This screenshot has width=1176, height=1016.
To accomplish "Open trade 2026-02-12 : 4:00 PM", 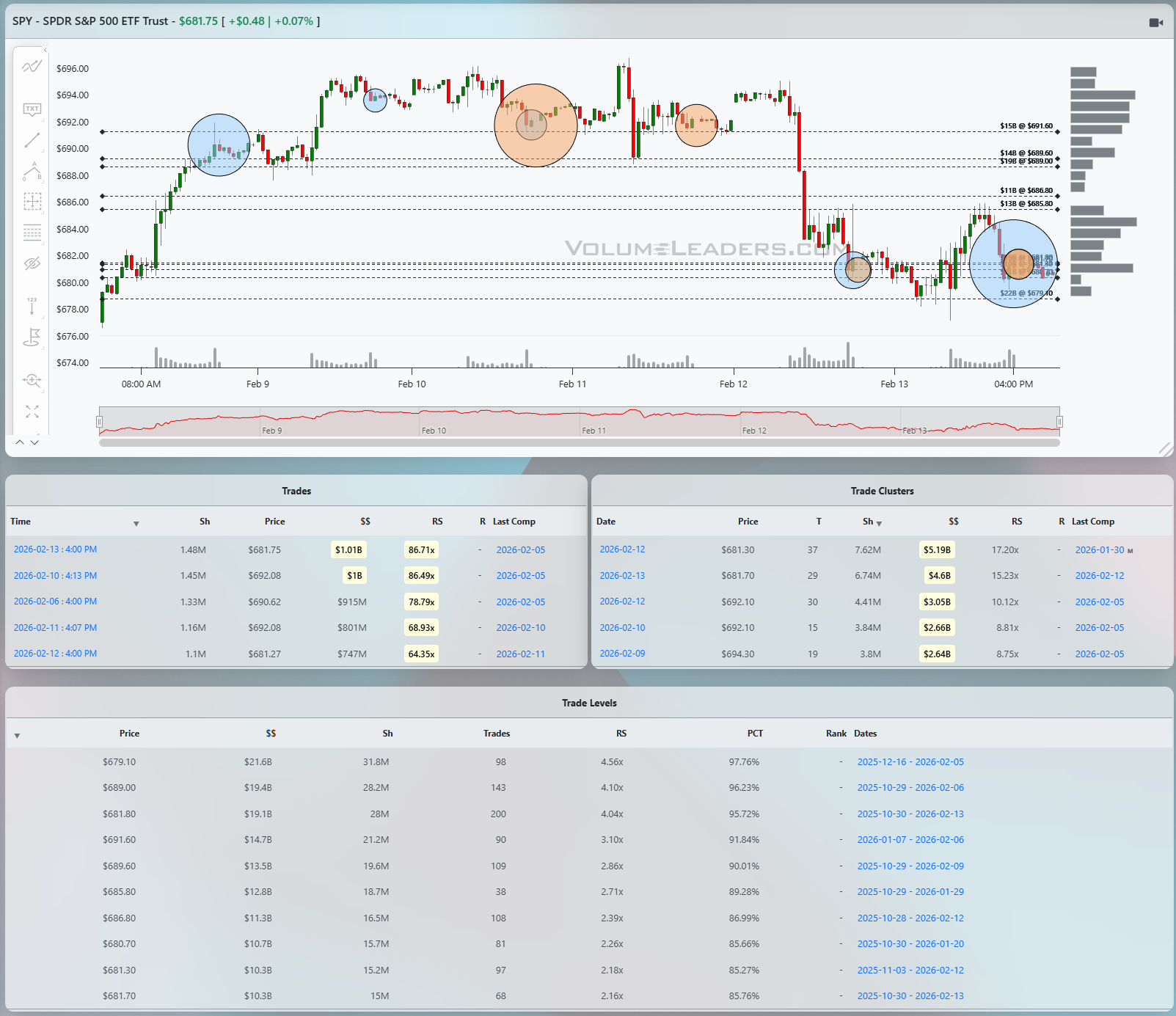I will click(55, 654).
